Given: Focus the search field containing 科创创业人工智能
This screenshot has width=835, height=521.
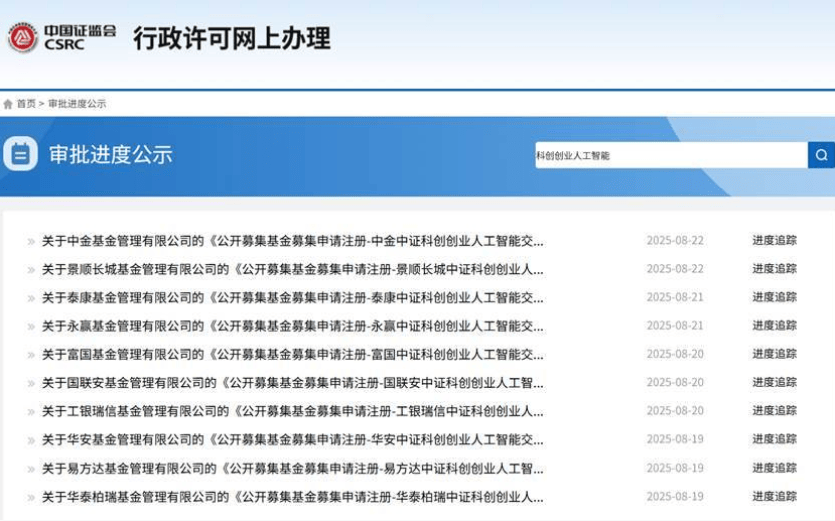Looking at the screenshot, I should click(672, 155).
